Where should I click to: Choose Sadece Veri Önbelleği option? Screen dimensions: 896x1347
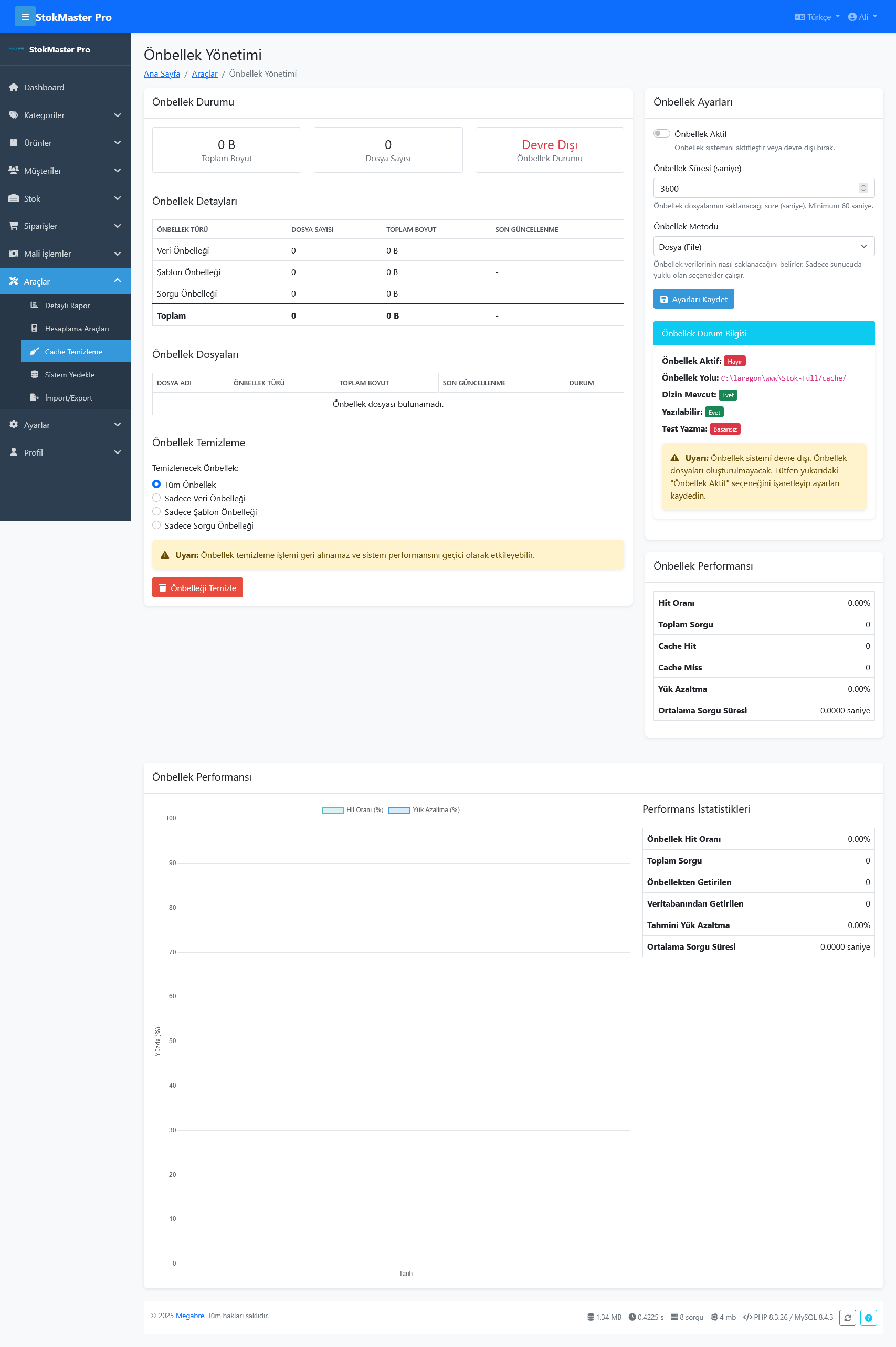coord(156,498)
